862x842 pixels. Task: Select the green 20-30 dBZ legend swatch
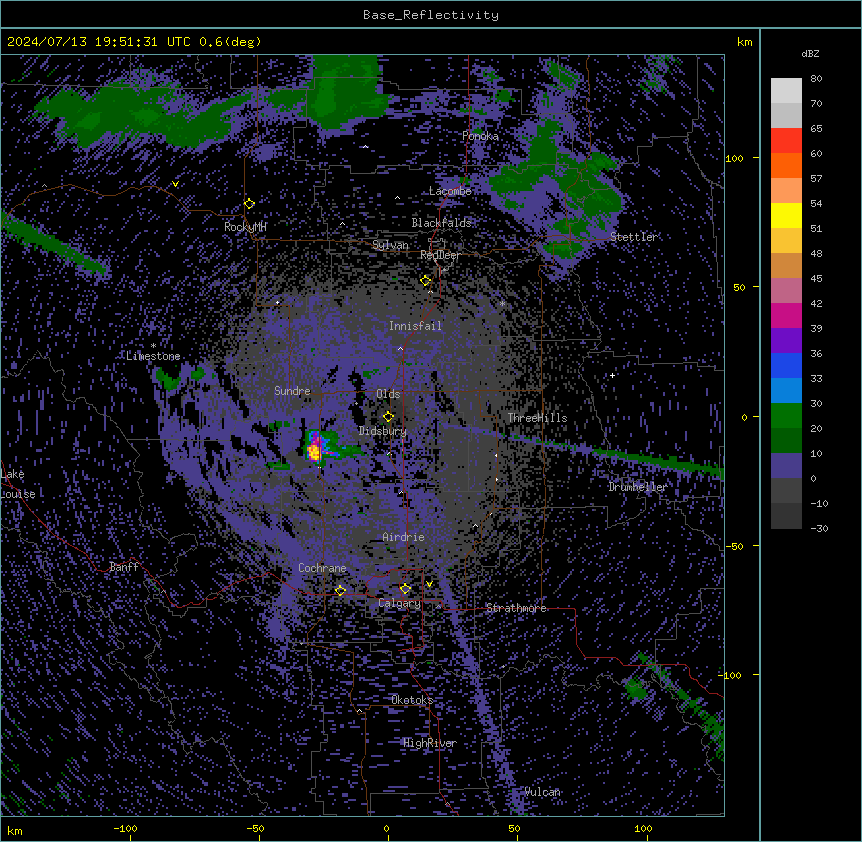(x=786, y=416)
